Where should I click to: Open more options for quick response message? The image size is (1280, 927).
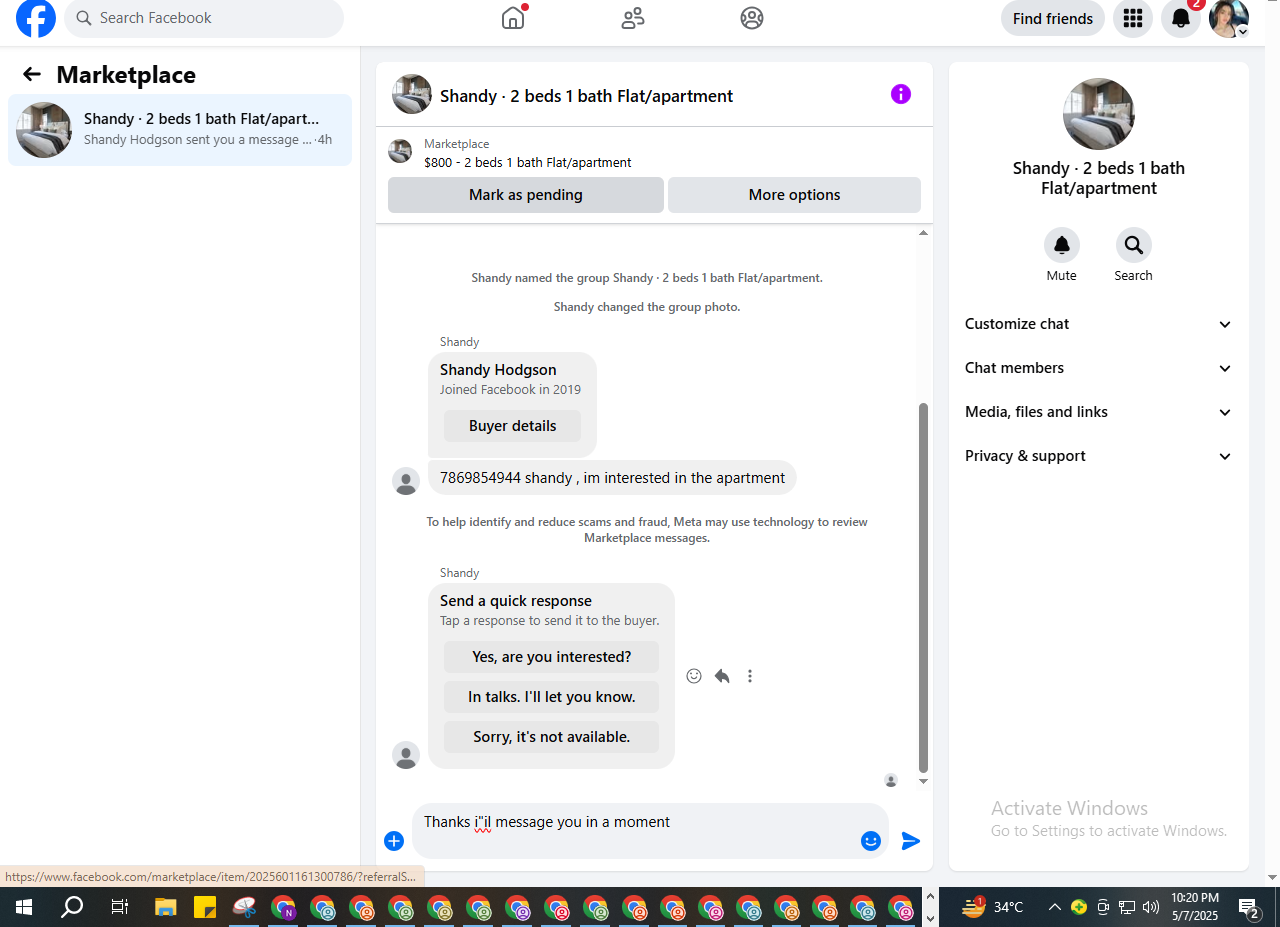point(750,676)
